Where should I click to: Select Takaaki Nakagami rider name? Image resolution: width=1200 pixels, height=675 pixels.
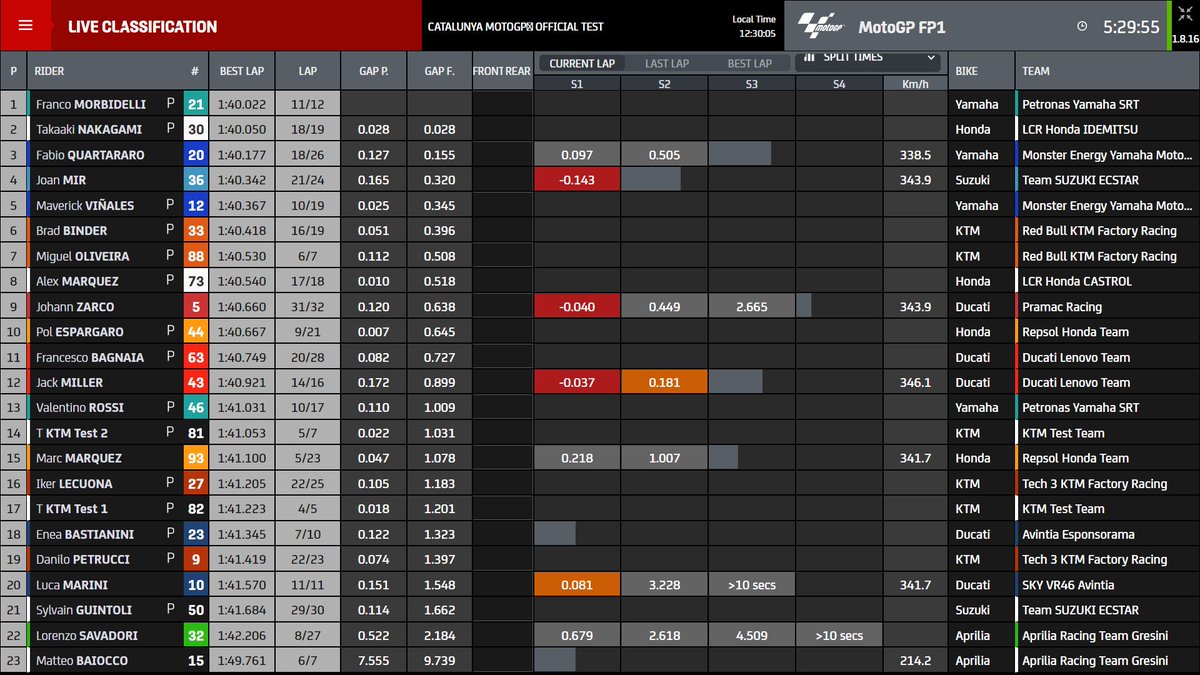(x=89, y=129)
